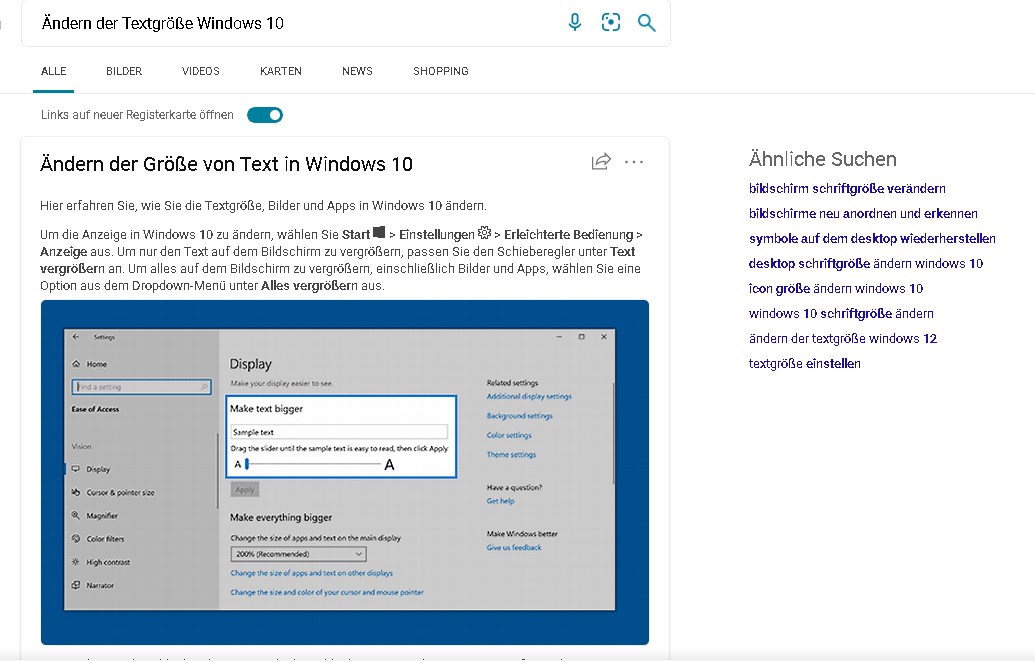Viewport: 1035px width, 661px height.
Task: Open the three-dot more options menu
Action: pyautogui.click(x=634, y=162)
